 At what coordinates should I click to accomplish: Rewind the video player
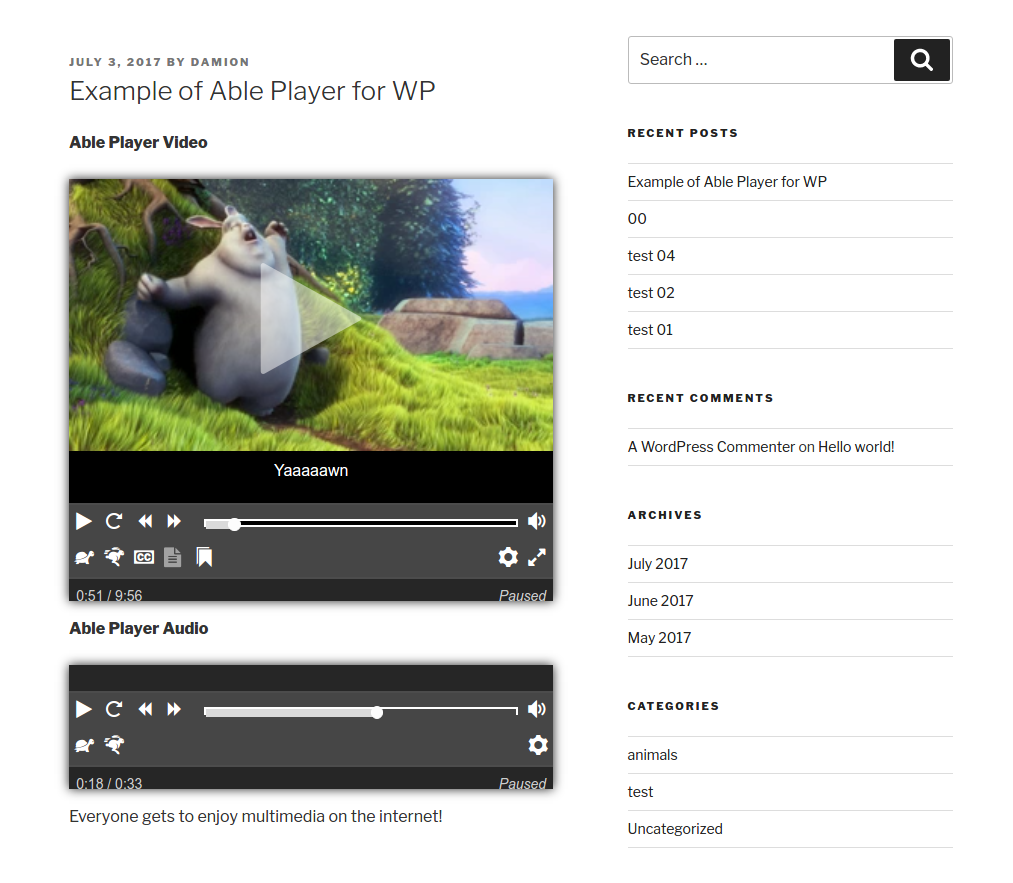tap(145, 521)
